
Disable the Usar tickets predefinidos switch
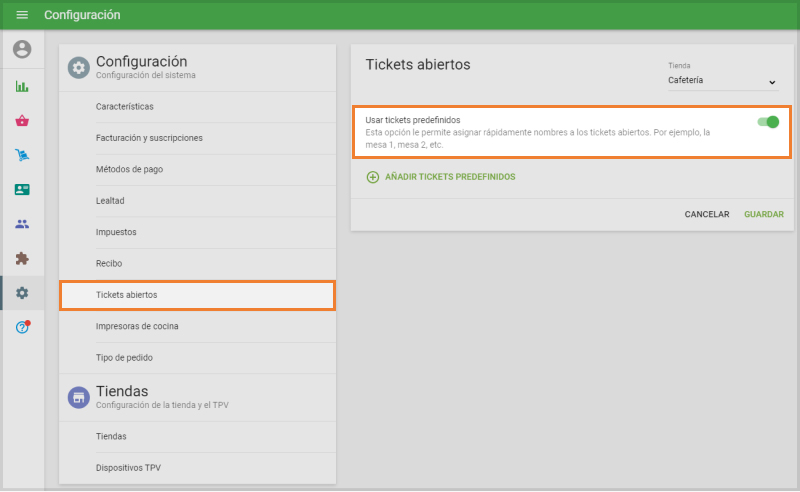click(x=768, y=122)
